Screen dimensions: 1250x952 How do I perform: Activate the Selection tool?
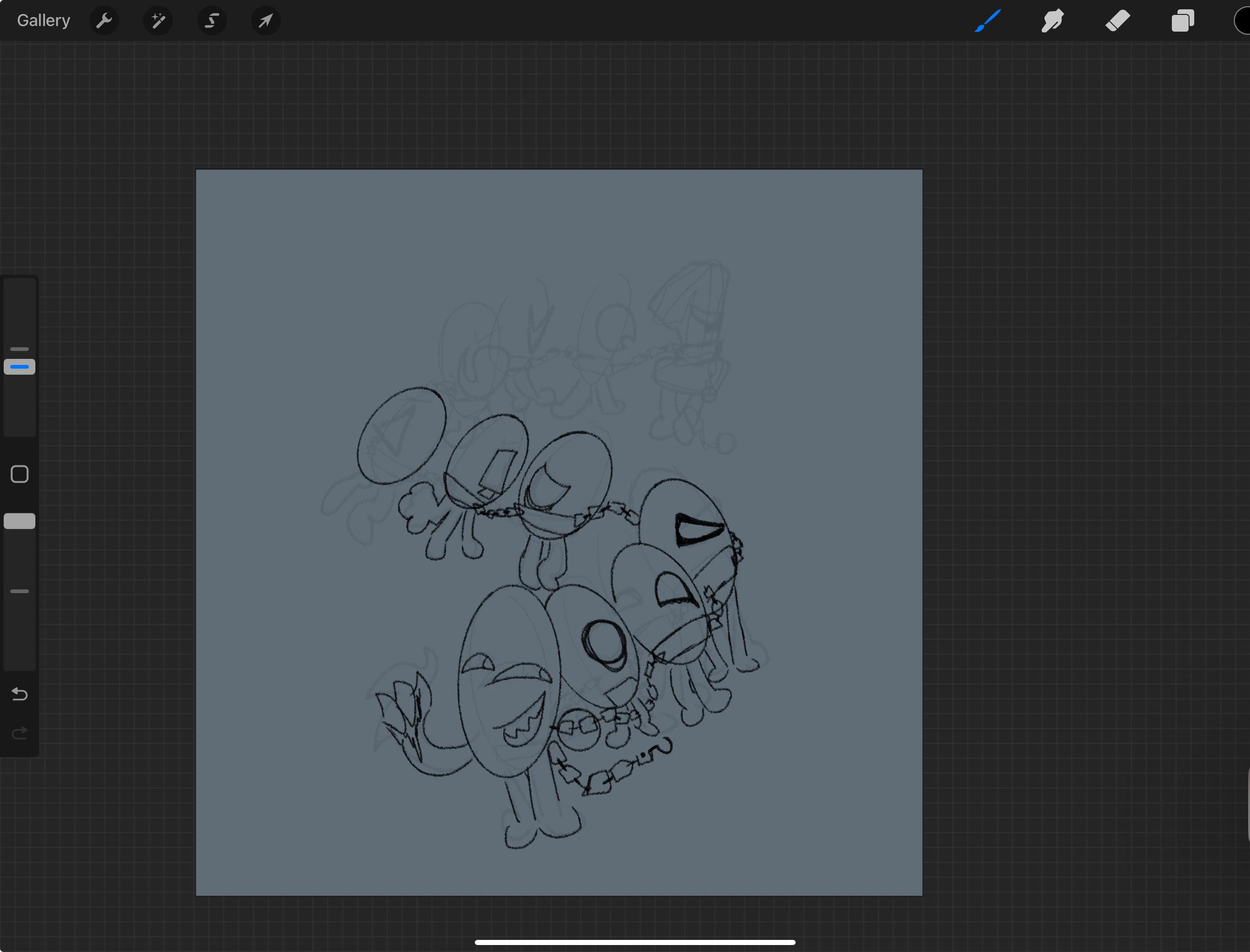point(212,21)
